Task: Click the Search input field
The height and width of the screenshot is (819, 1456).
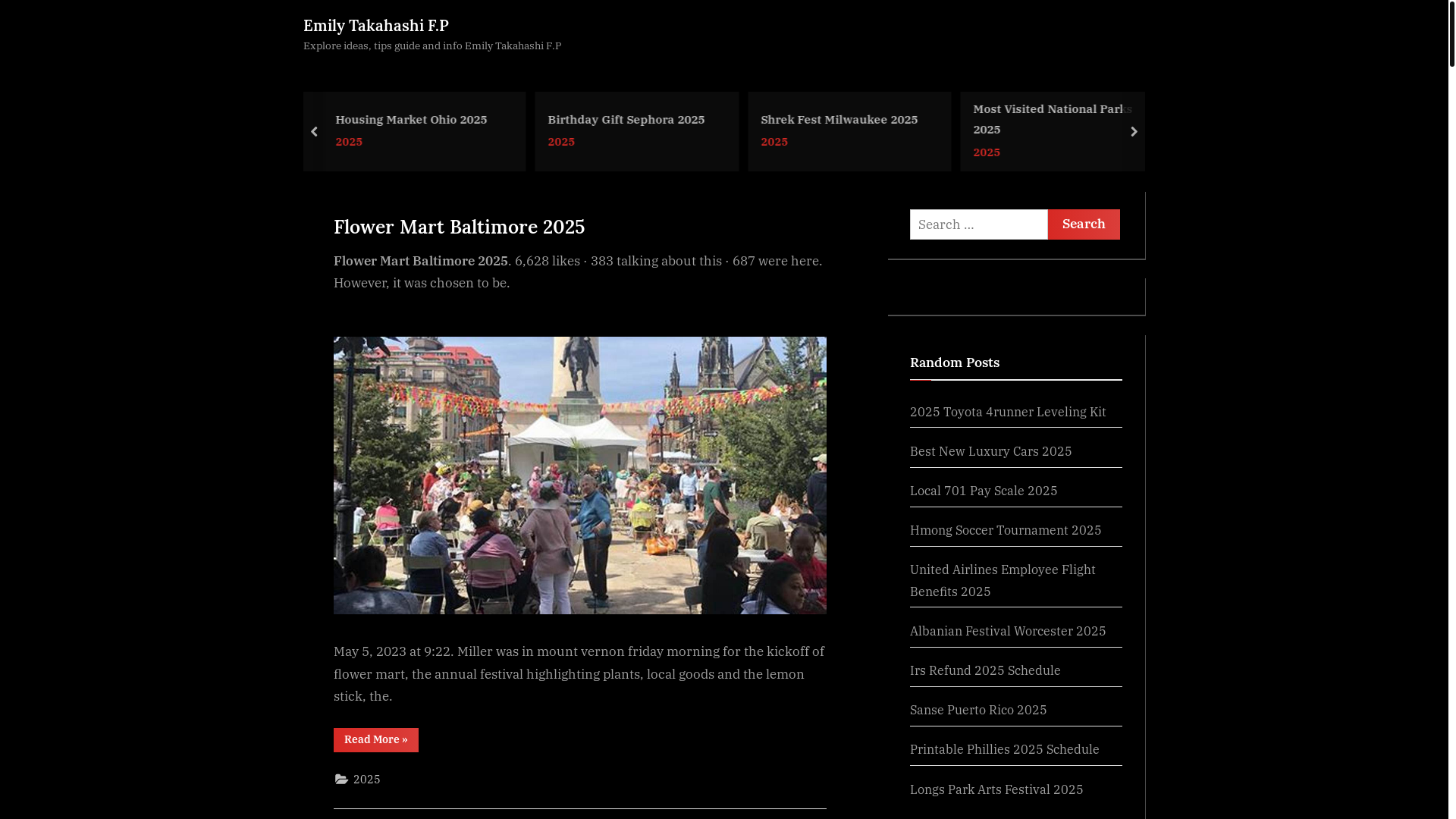Action: (978, 224)
